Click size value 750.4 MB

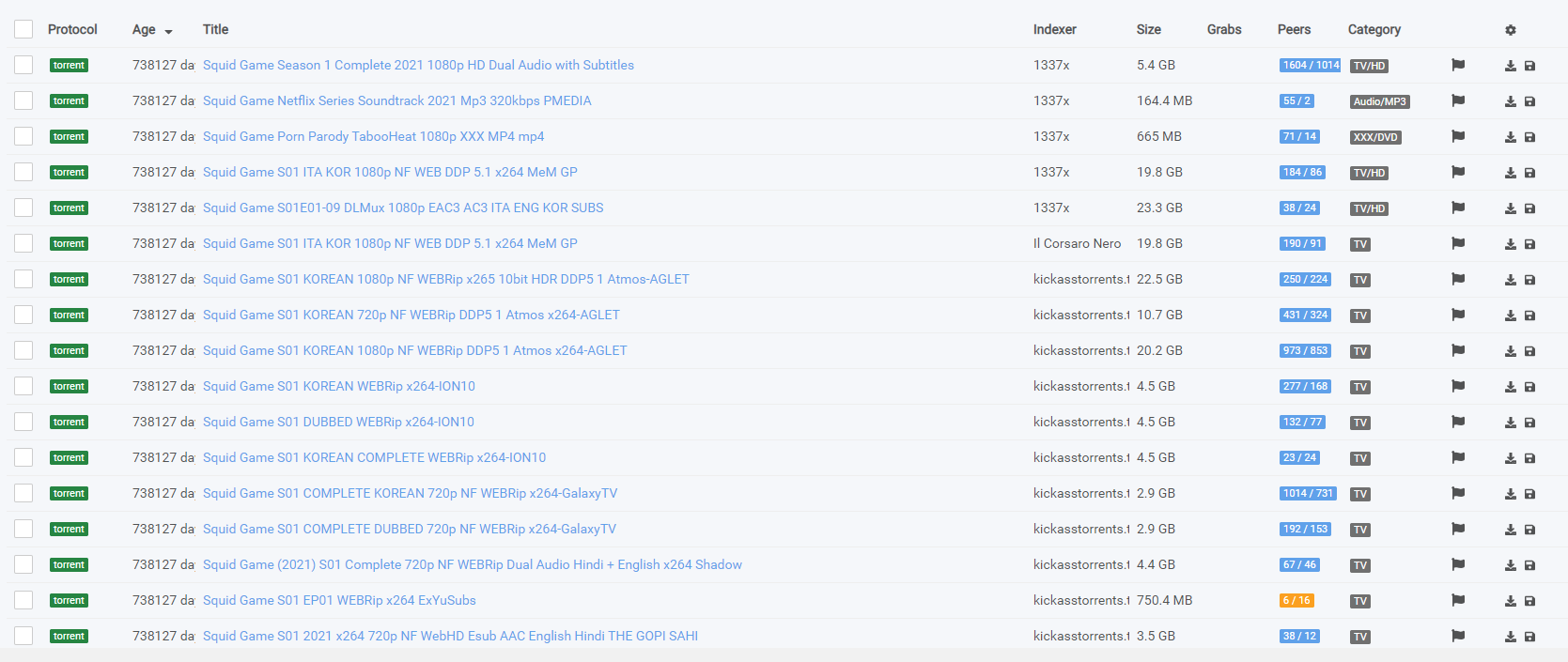[x=1164, y=600]
